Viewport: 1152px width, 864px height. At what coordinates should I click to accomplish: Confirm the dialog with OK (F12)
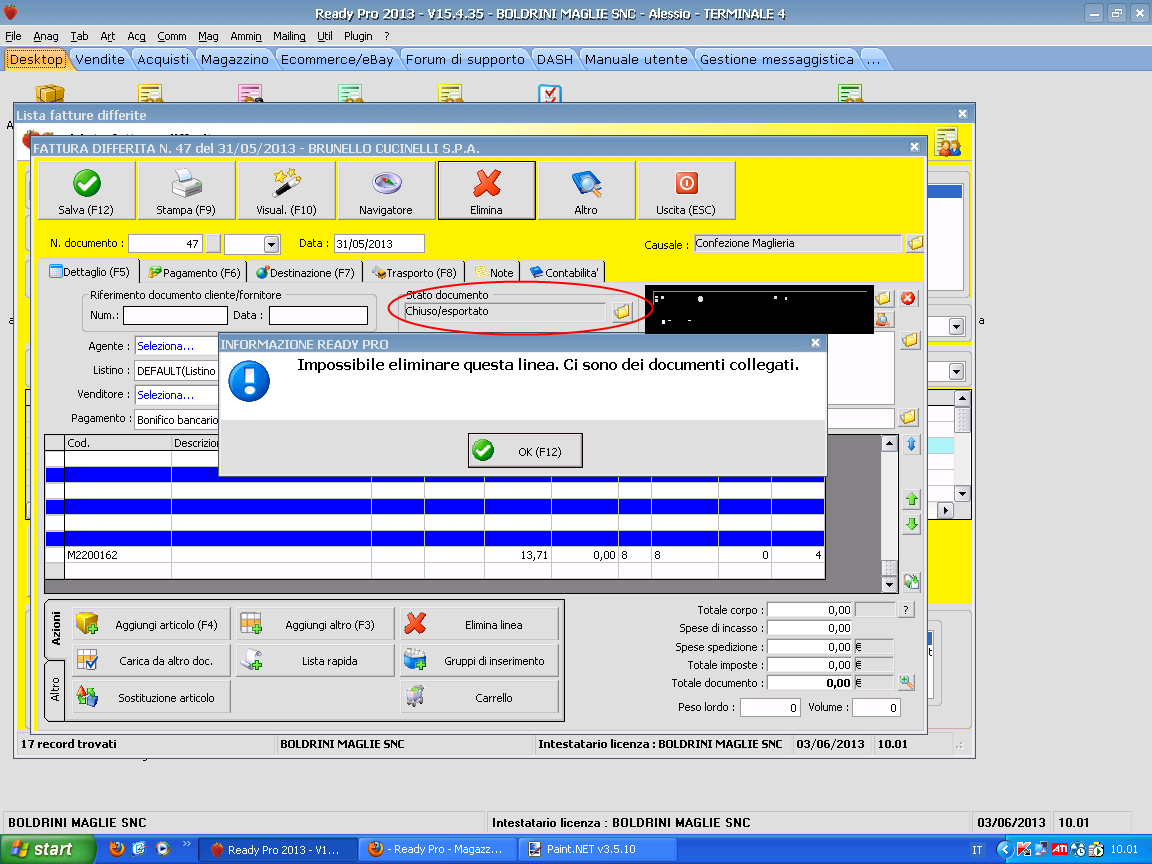click(525, 451)
